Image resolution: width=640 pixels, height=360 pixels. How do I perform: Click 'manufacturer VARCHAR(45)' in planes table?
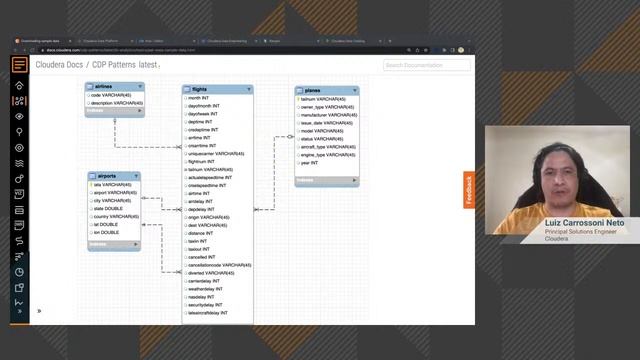point(329,115)
